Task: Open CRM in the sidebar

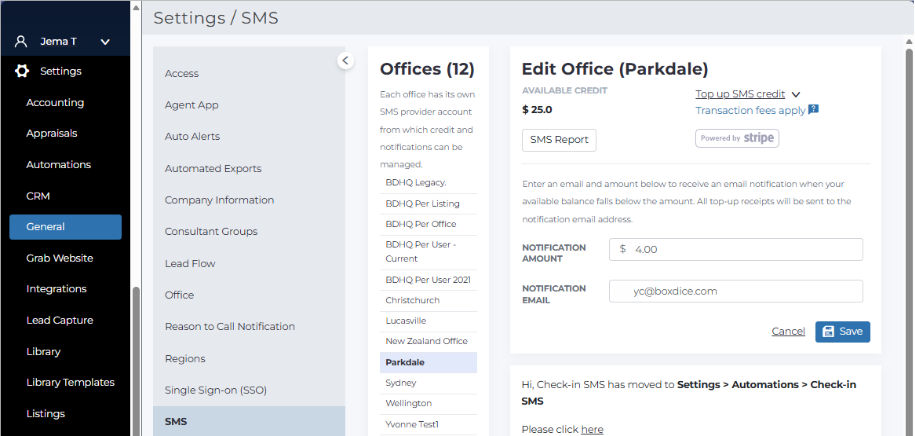Action: pyautogui.click(x=38, y=196)
